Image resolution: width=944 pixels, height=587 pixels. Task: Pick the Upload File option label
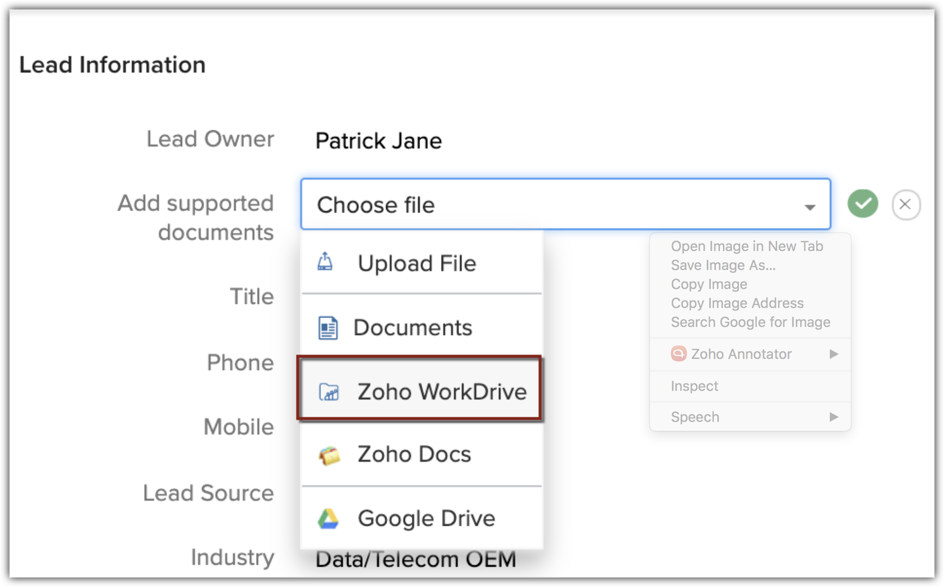click(x=416, y=263)
